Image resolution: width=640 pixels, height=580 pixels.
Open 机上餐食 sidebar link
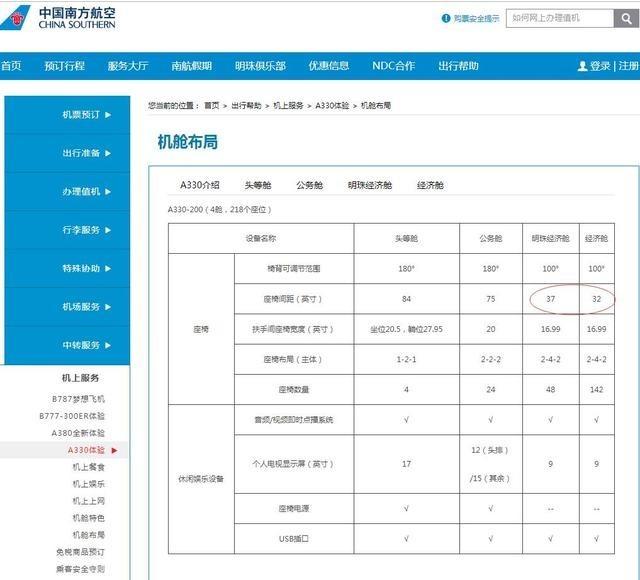coord(89,467)
